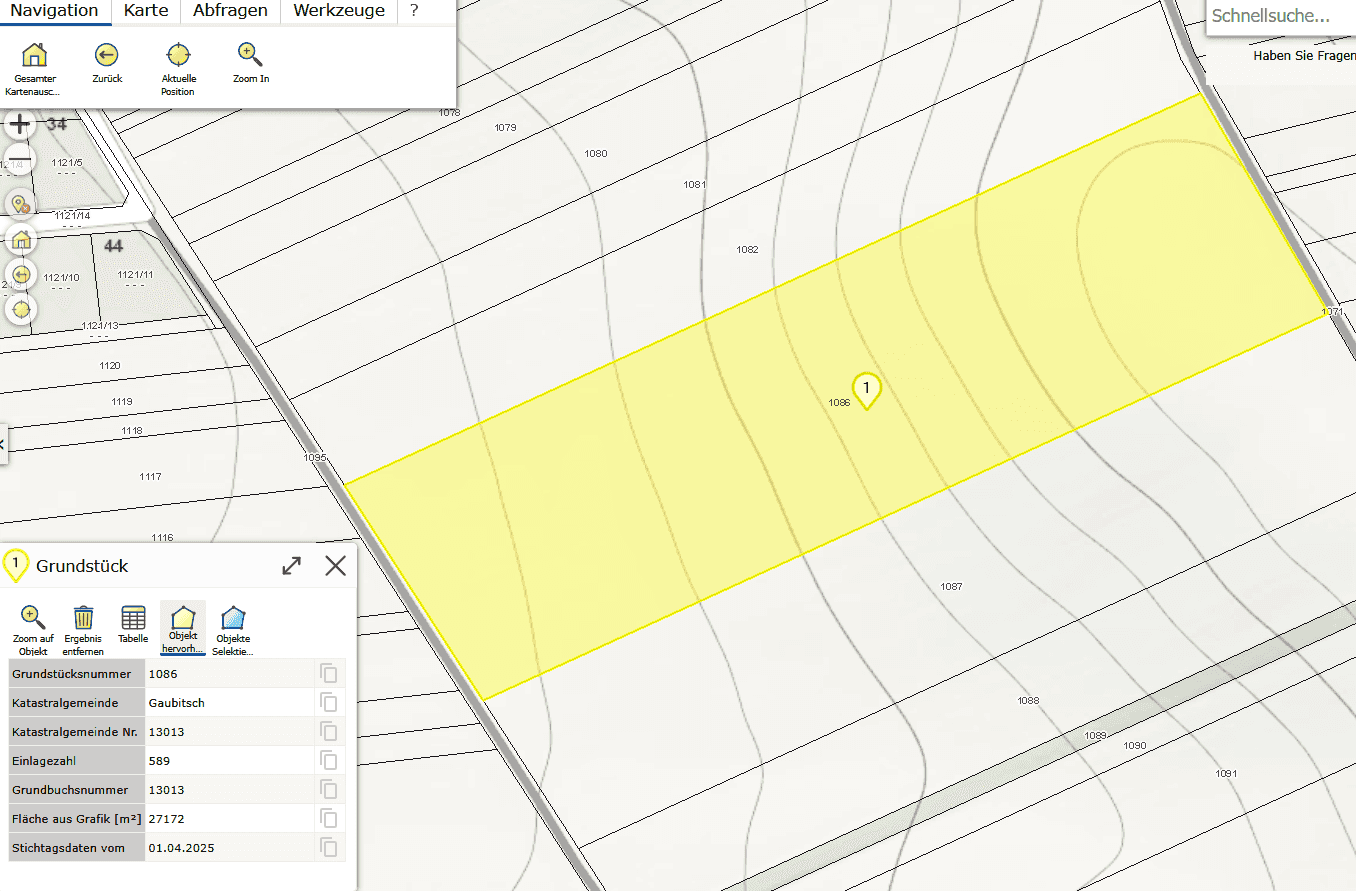Click parcel label 1117 on map

click(x=151, y=476)
